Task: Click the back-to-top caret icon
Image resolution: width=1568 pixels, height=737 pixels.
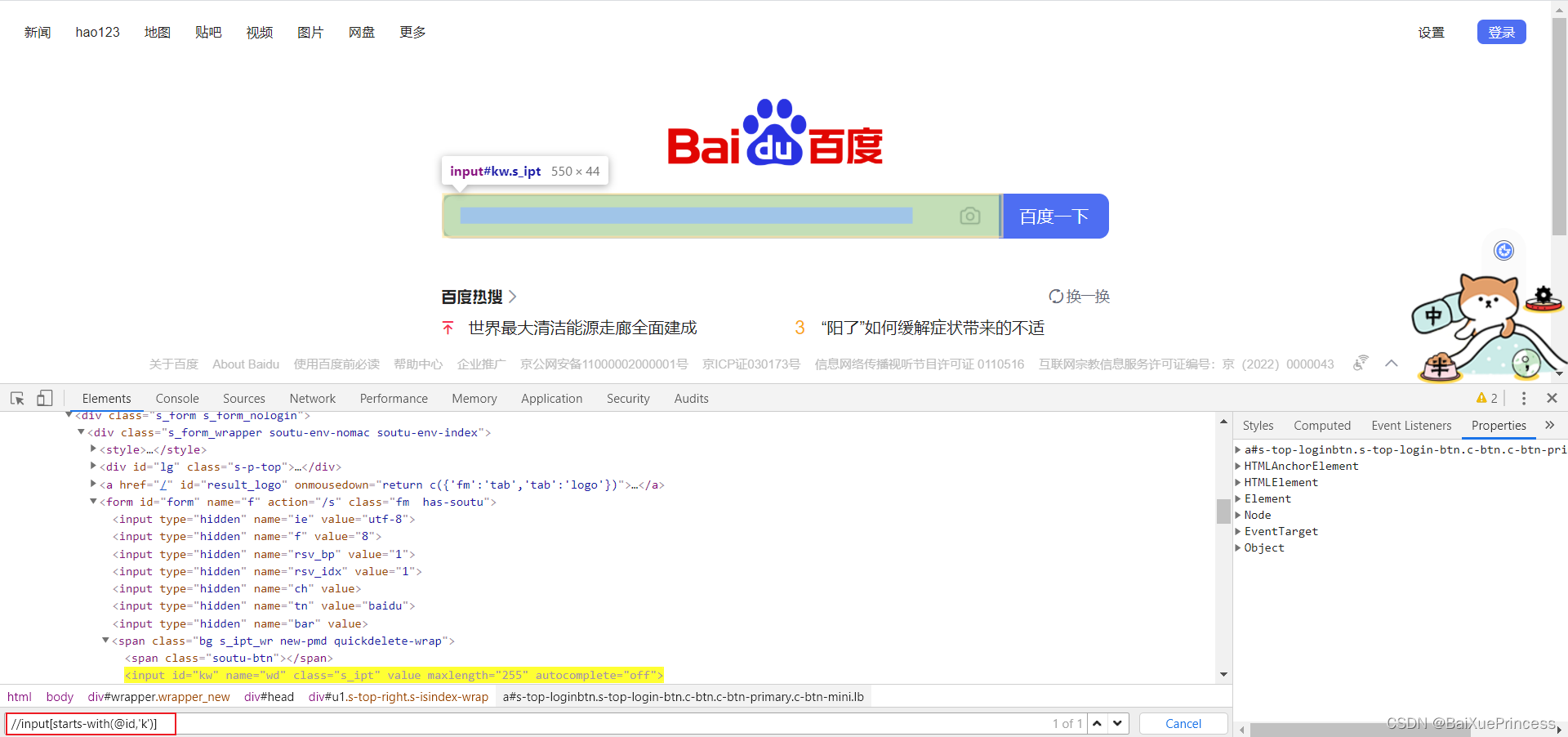Action: [x=1392, y=364]
